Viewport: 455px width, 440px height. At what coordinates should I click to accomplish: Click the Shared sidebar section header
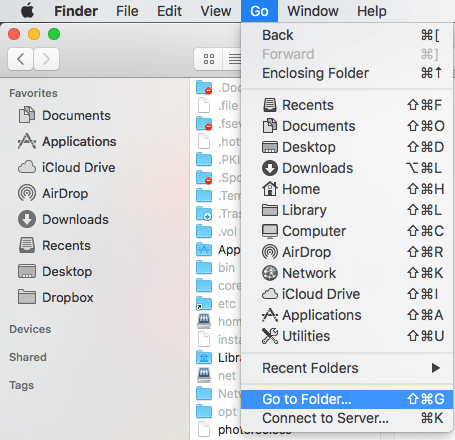coord(28,357)
